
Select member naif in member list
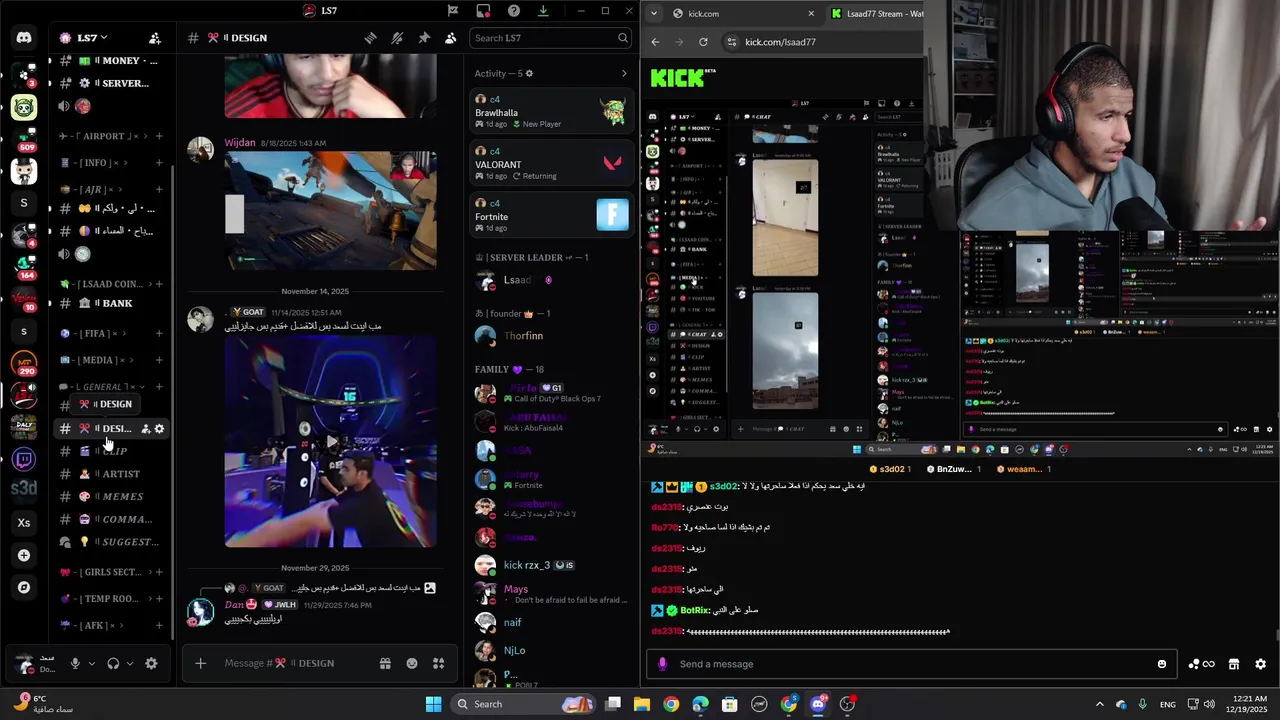[x=551, y=622]
